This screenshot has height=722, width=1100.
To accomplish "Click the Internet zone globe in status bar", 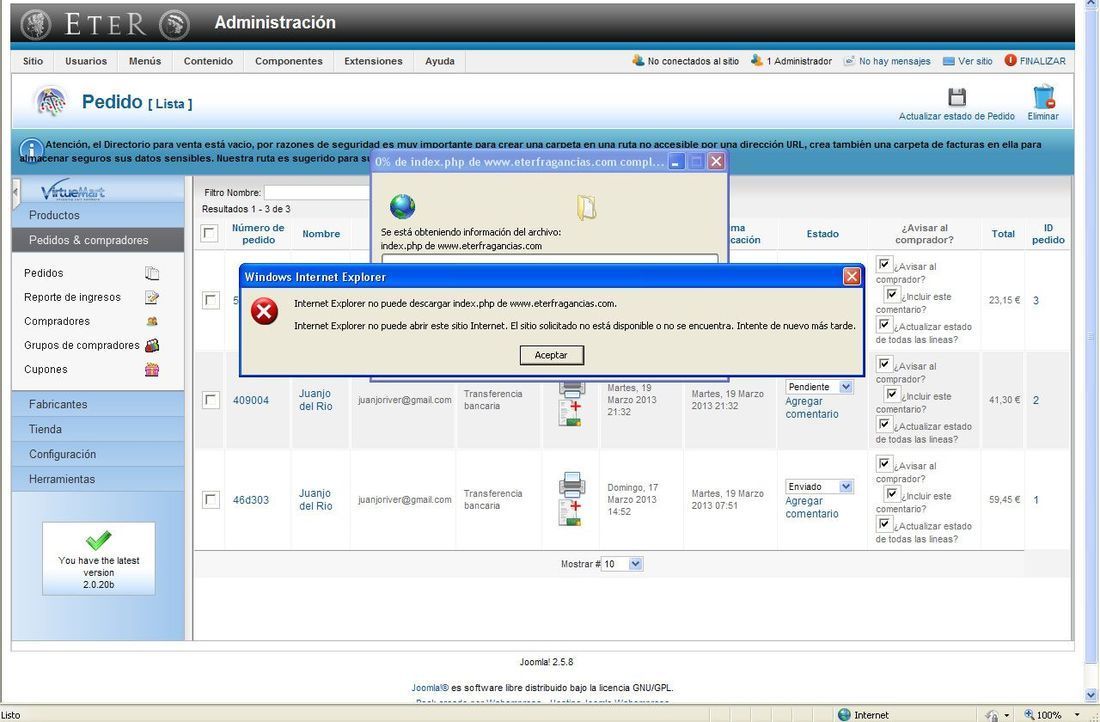I will pos(844,714).
